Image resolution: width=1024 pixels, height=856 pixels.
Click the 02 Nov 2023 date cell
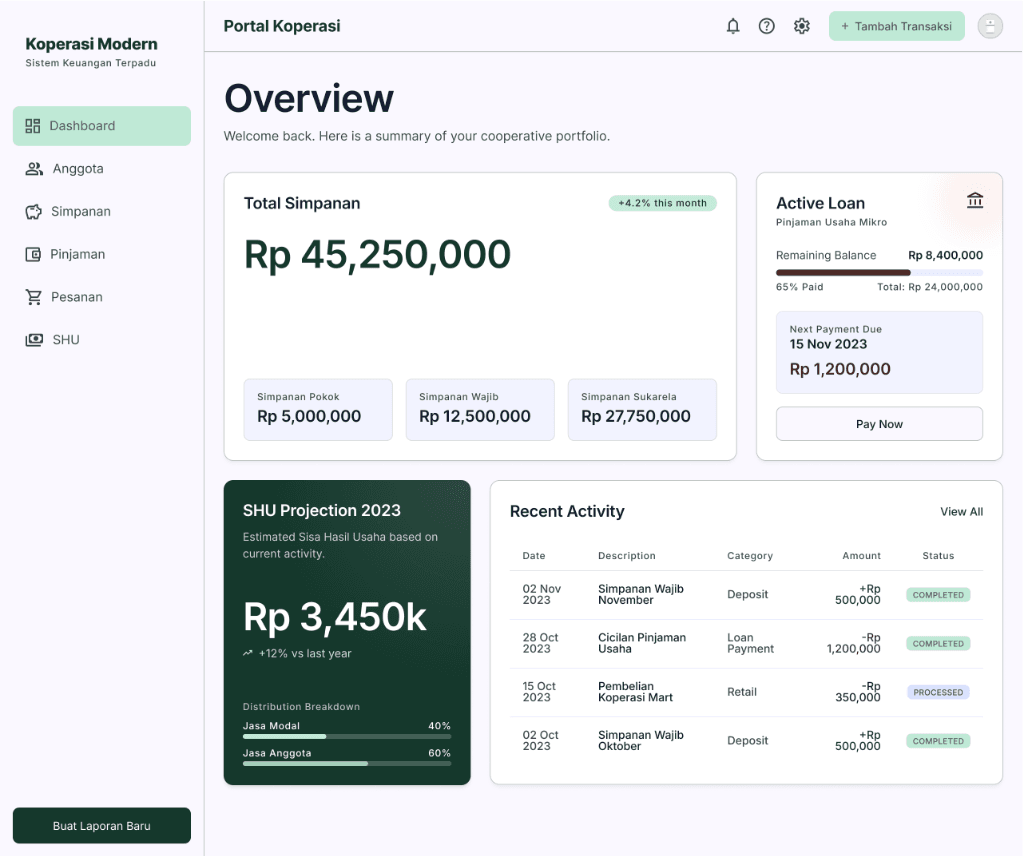coord(541,594)
